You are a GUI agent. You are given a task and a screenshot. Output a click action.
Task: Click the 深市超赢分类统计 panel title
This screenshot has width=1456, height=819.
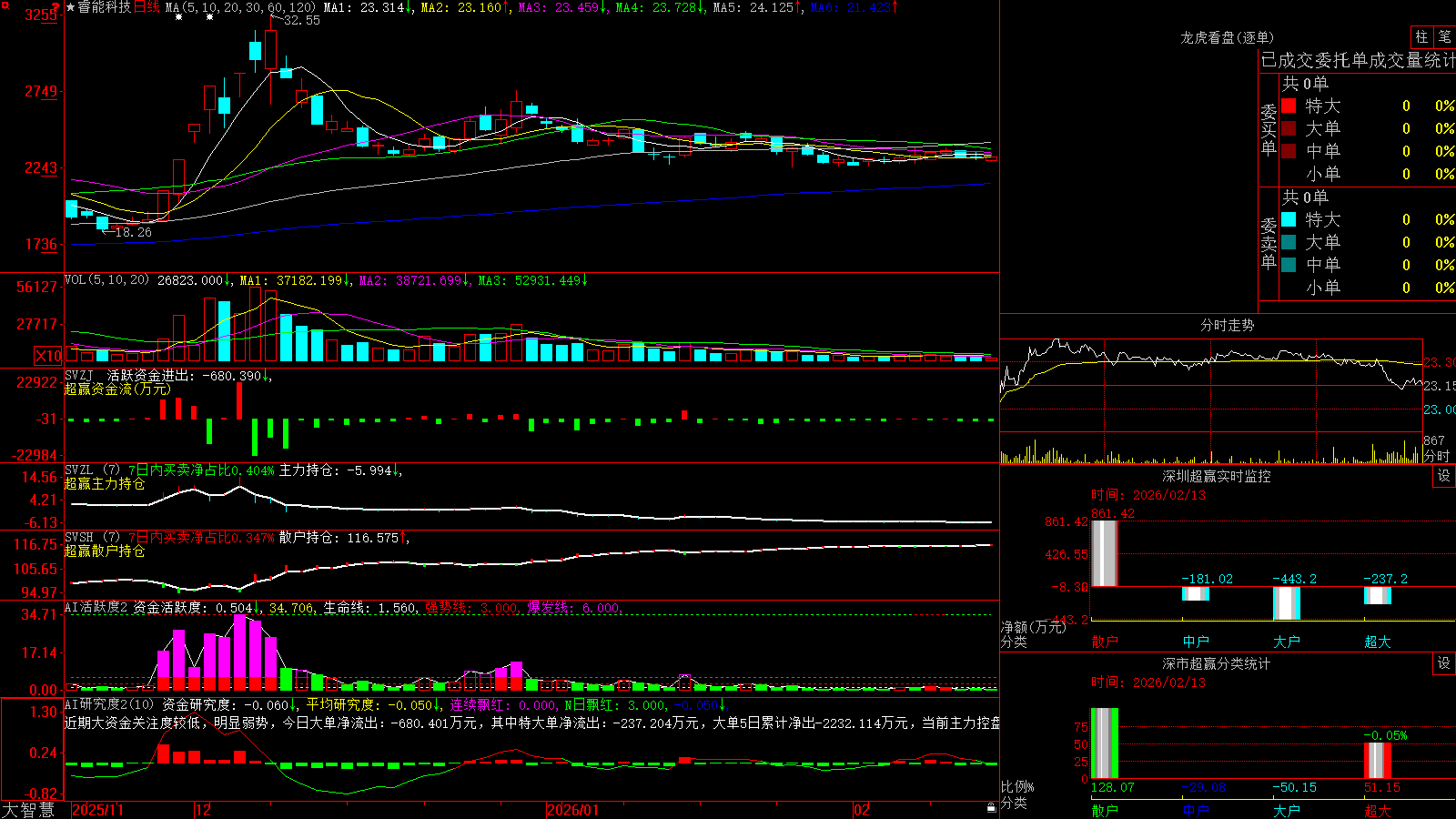1217,663
